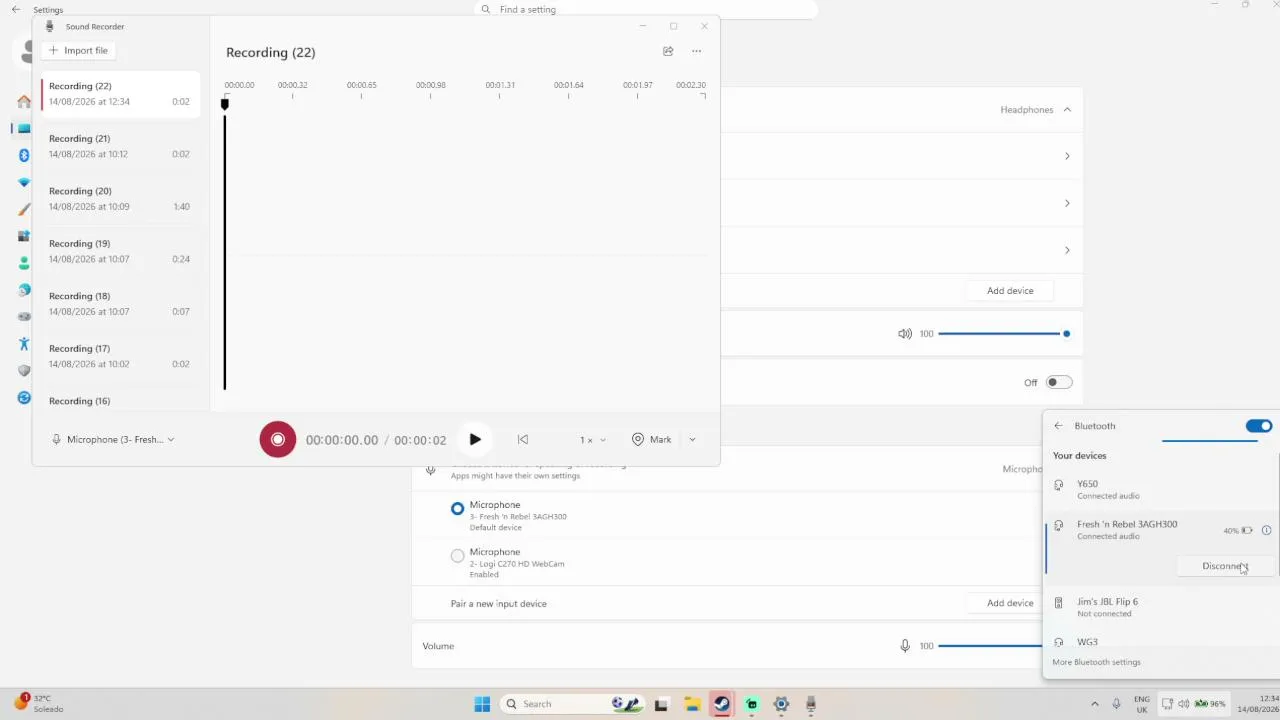Select Recording (17) in the list
Image resolution: width=1280 pixels, height=720 pixels.
coord(120,356)
